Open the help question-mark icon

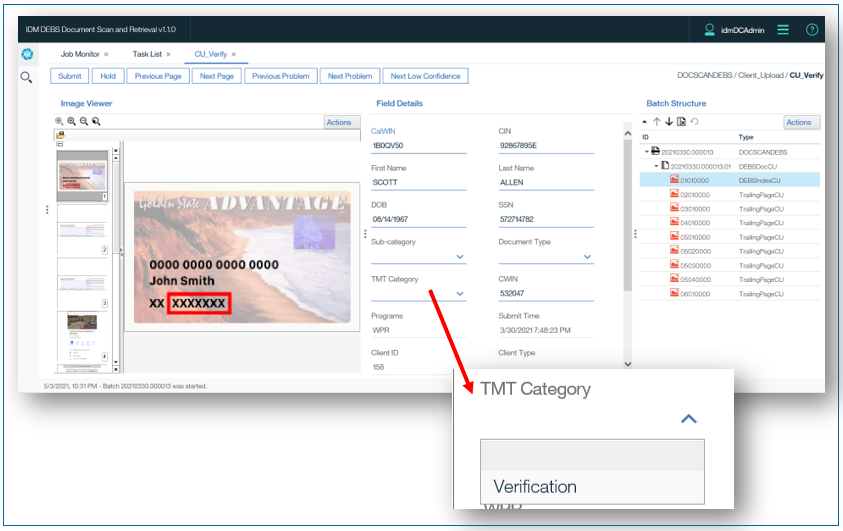coord(812,30)
